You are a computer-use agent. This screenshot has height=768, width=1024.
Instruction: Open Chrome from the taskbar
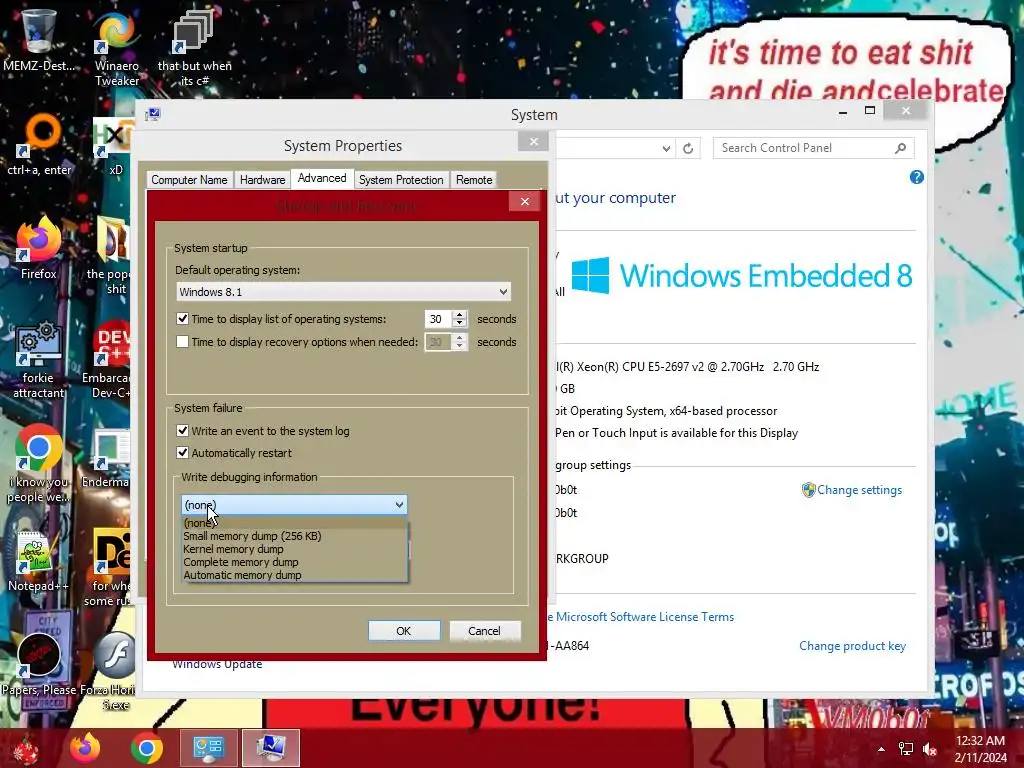click(x=146, y=748)
